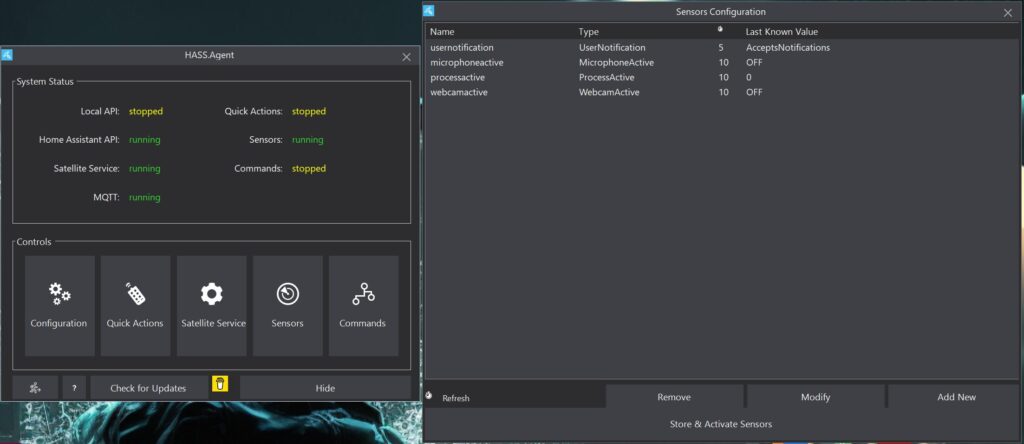Click the Refresh label in Sensors Configuration
Viewport: 1024px width, 444px height.
click(x=456, y=398)
